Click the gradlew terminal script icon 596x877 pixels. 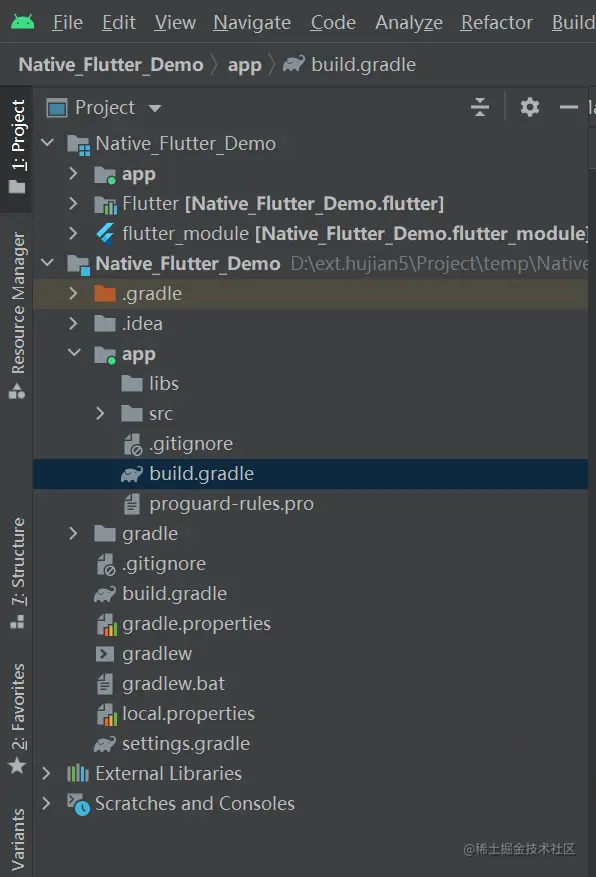click(x=105, y=654)
